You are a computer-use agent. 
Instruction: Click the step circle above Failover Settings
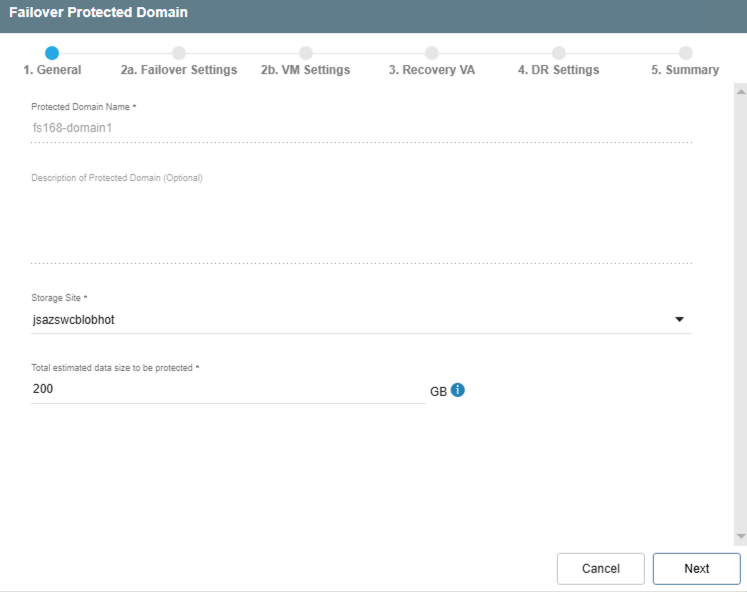179,53
